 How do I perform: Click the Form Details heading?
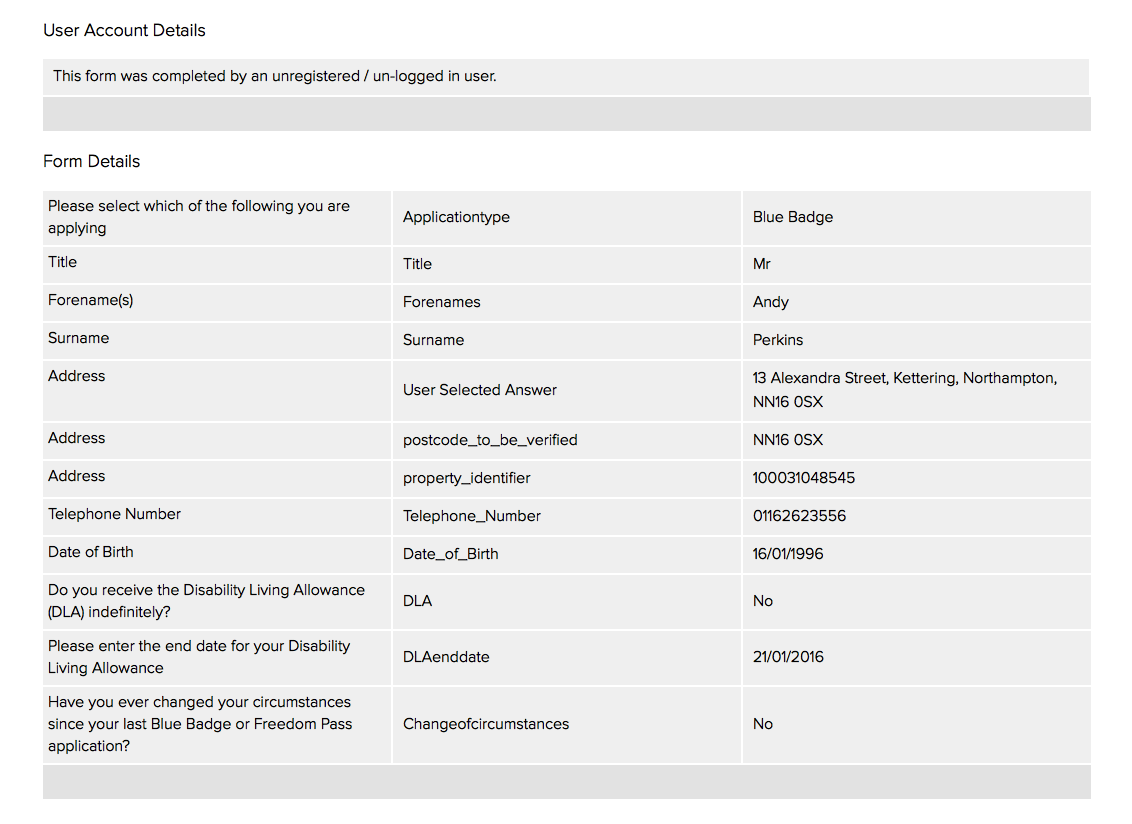(91, 162)
